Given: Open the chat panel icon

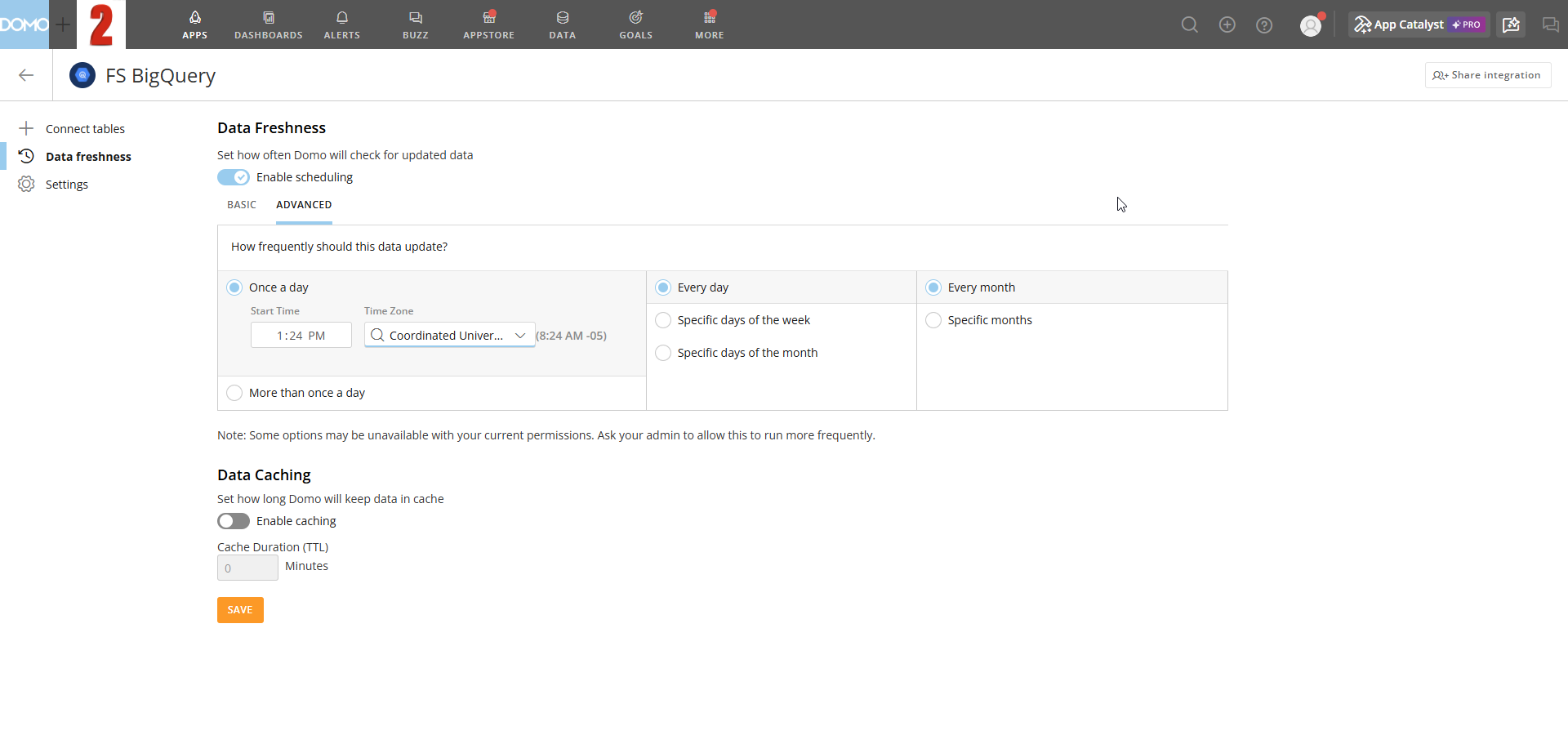Looking at the screenshot, I should [1550, 25].
